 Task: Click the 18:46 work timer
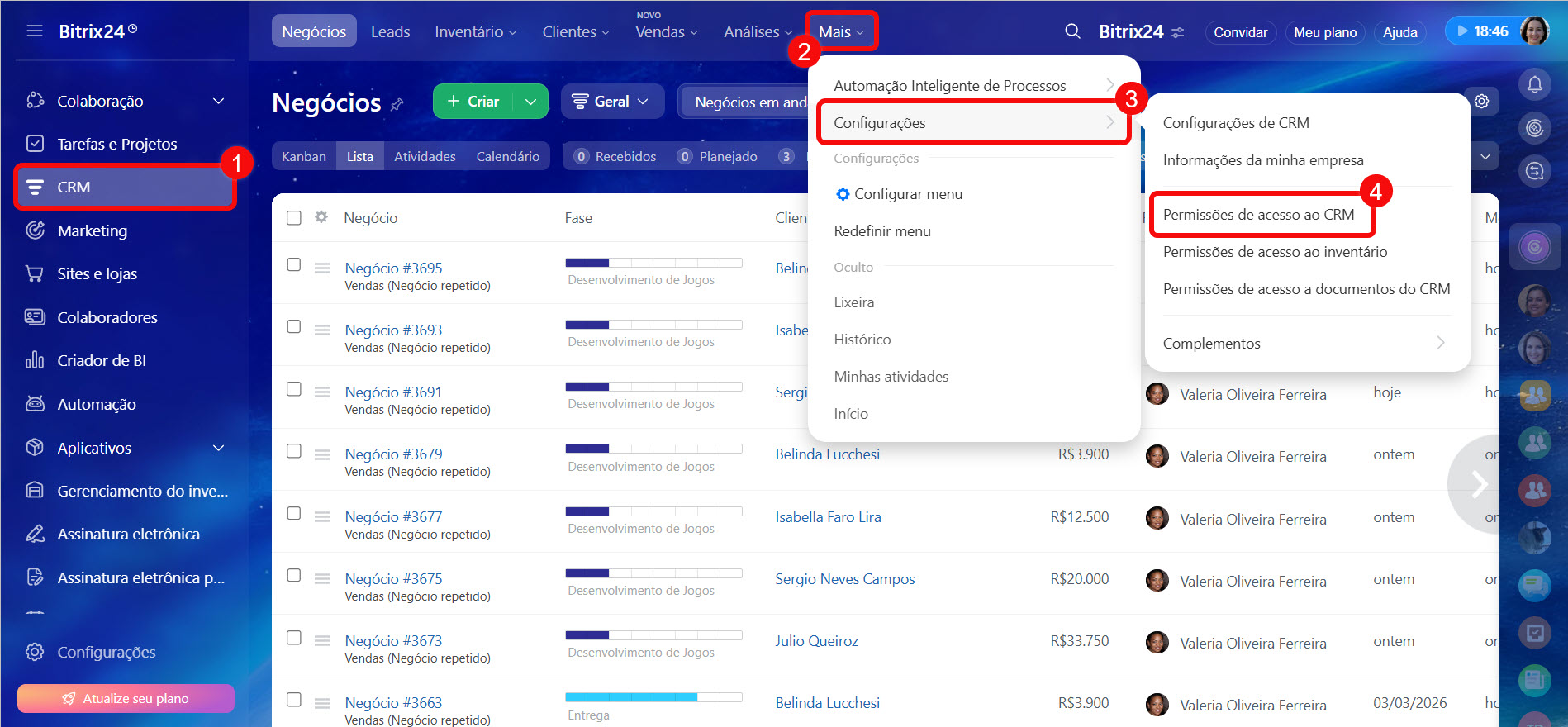tap(1483, 31)
